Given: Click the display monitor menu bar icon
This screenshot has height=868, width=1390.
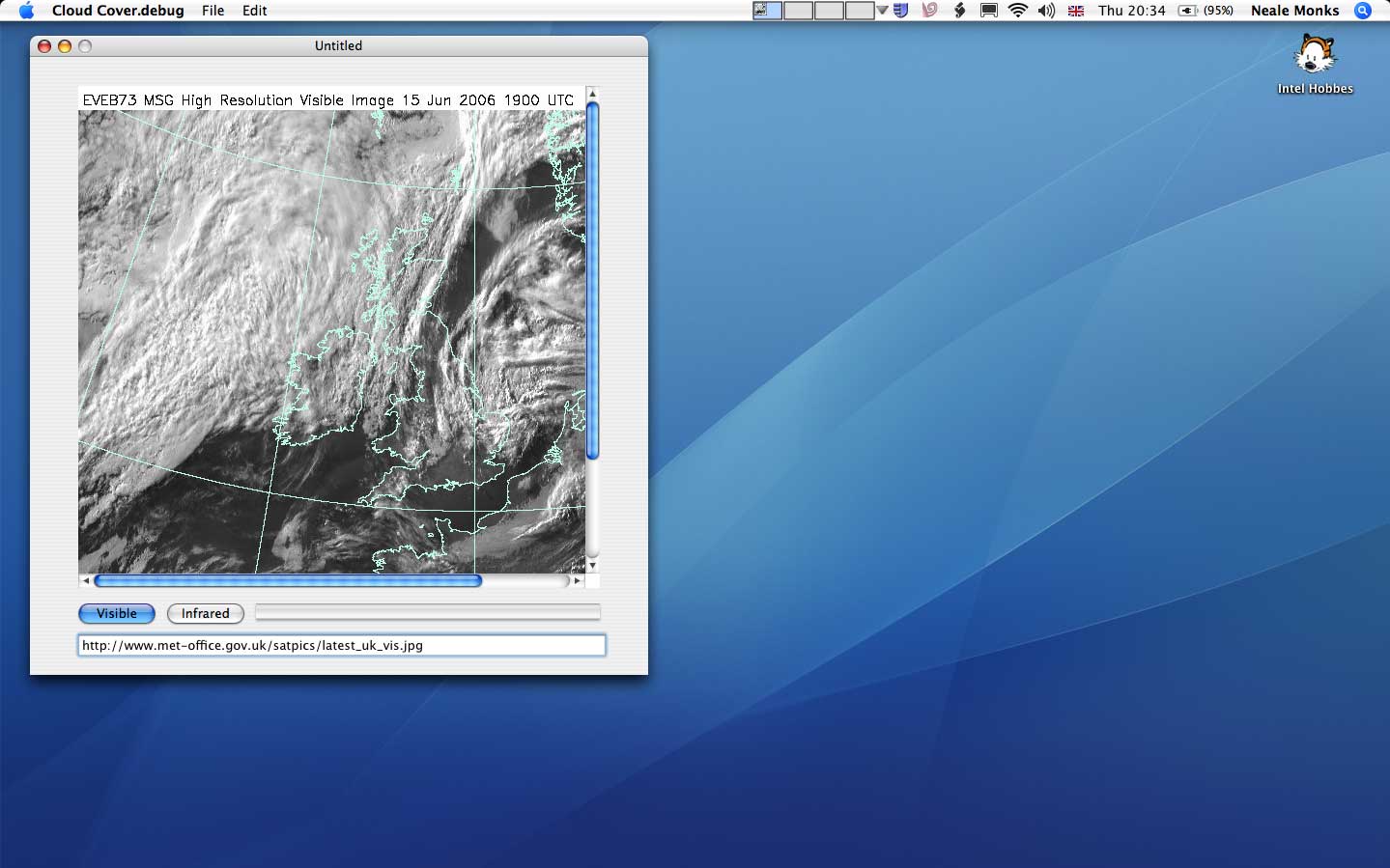Looking at the screenshot, I should [x=988, y=11].
